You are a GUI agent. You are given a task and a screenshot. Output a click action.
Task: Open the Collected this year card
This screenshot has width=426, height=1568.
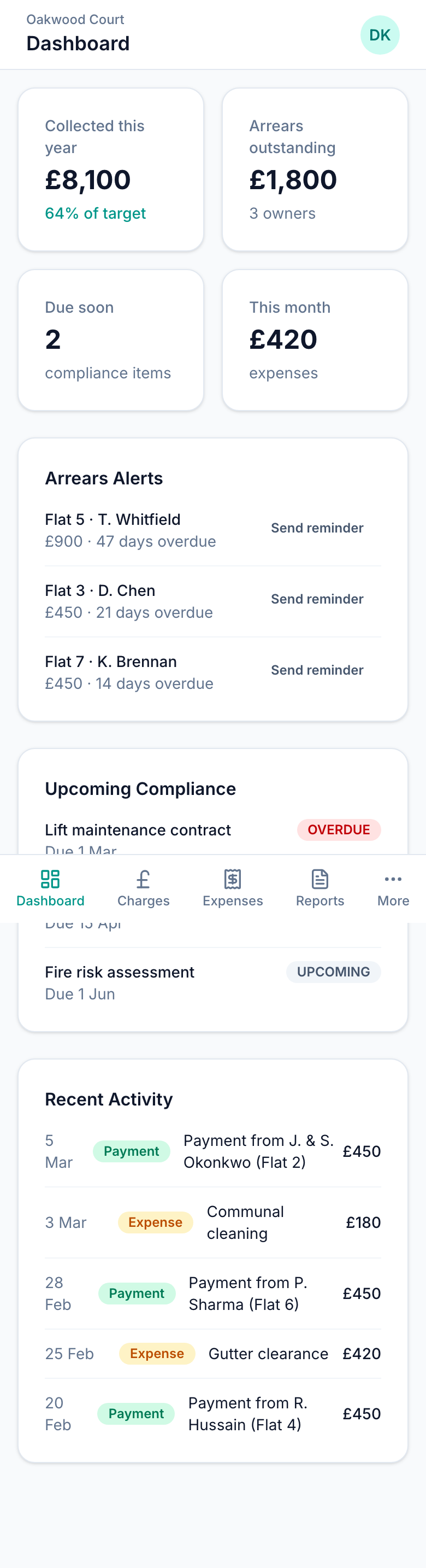pyautogui.click(x=111, y=169)
